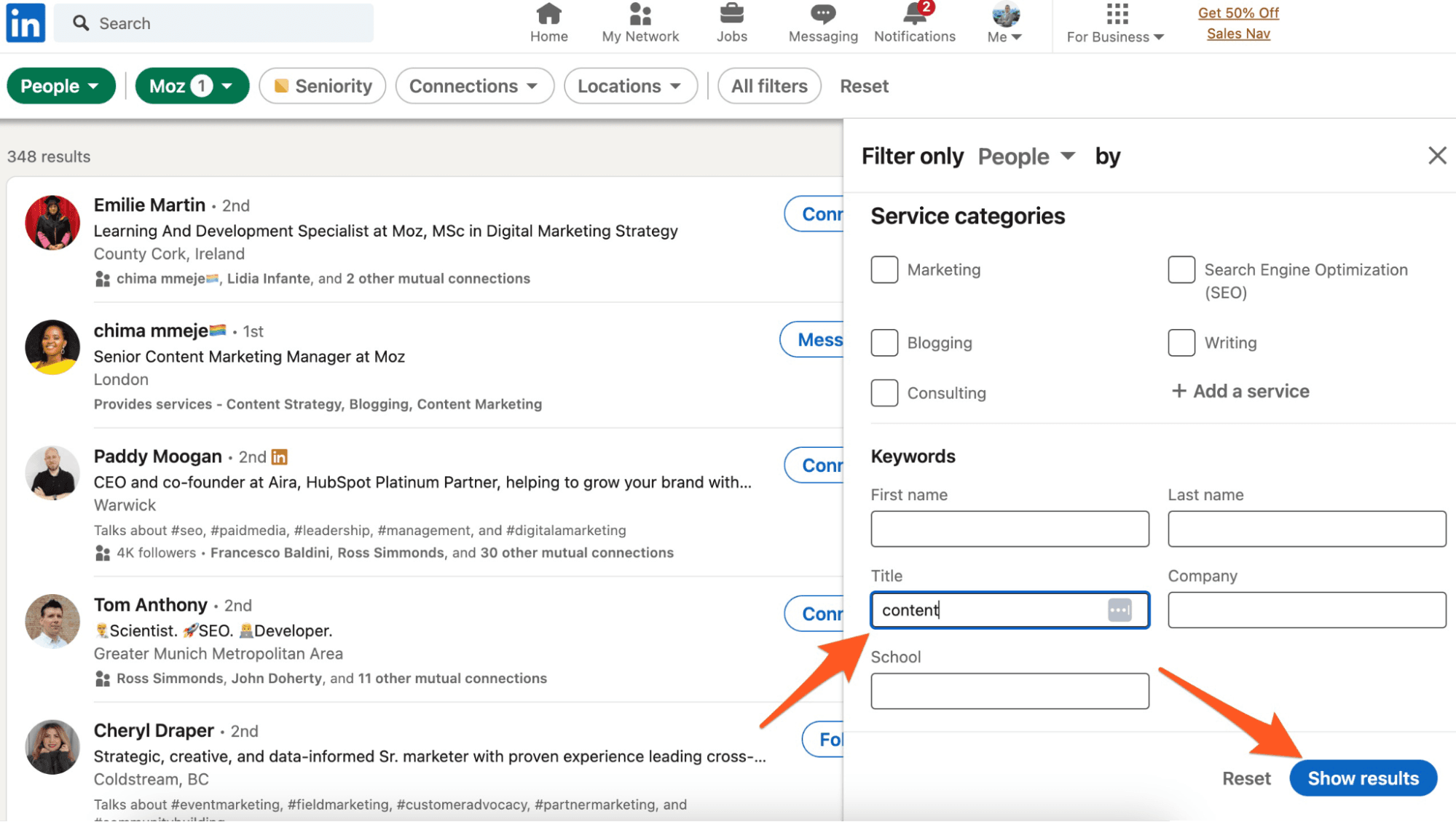Open For Business grid icon
The width and height of the screenshot is (1456, 822).
(x=1116, y=14)
